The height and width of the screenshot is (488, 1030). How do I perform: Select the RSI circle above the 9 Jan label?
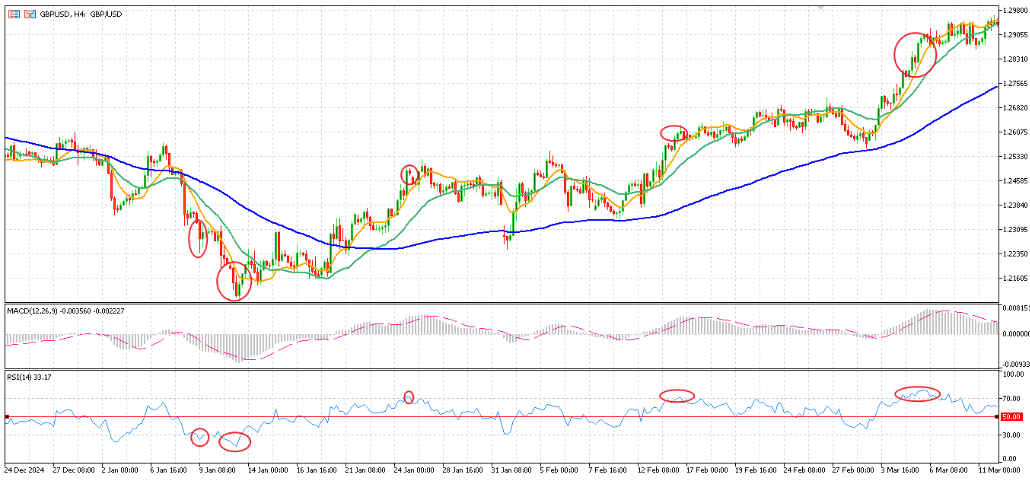(x=199, y=437)
